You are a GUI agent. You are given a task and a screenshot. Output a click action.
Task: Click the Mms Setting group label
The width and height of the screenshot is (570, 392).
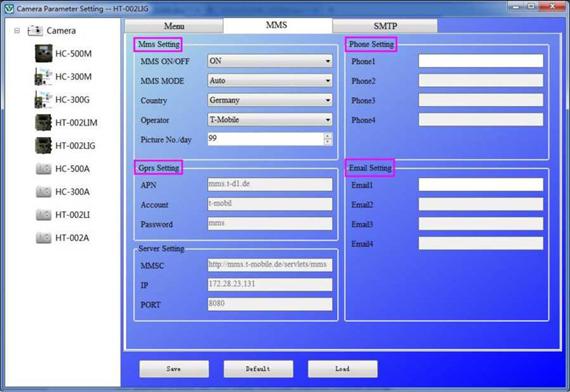coord(158,44)
